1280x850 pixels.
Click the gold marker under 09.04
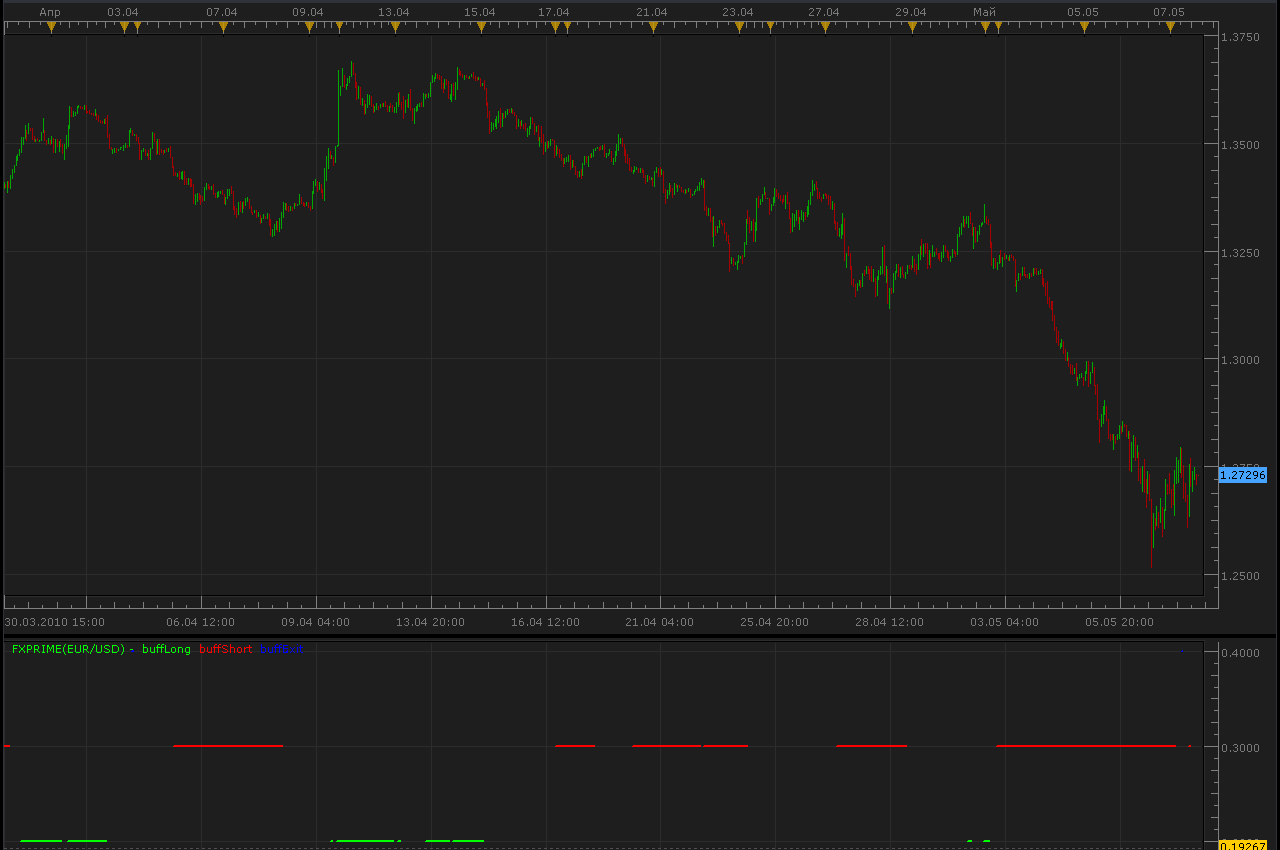(x=310, y=27)
